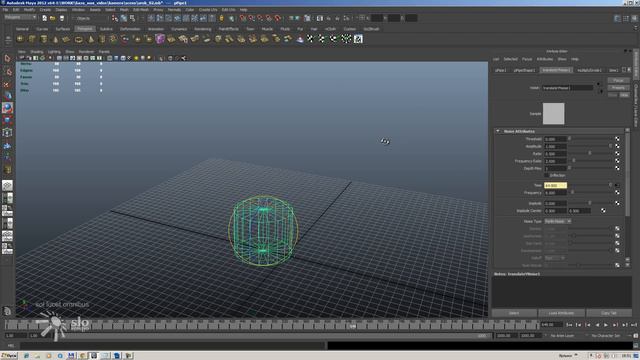Click the highlighted Time input field

tap(555, 185)
